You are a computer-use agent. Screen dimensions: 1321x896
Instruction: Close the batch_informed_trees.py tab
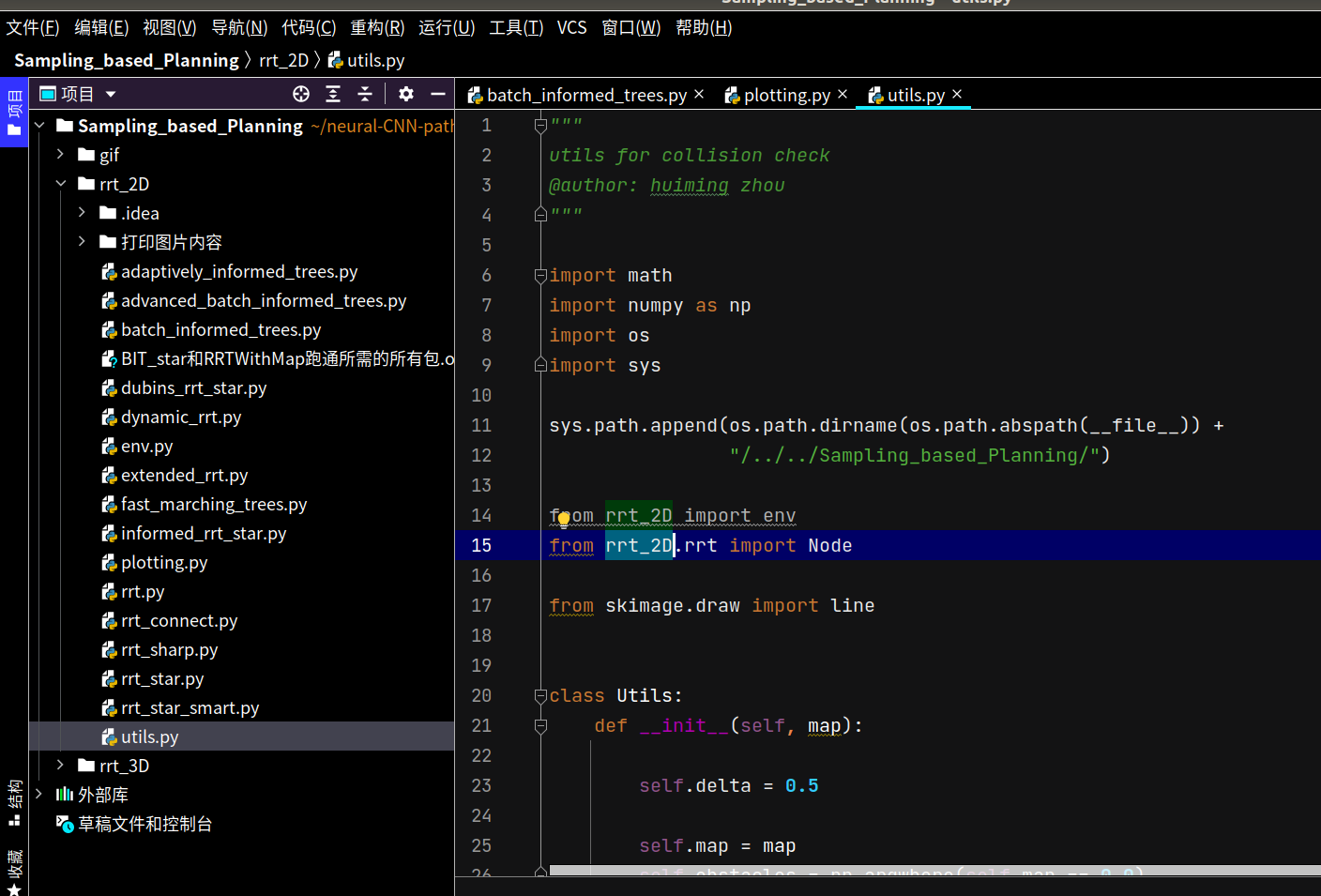point(699,94)
